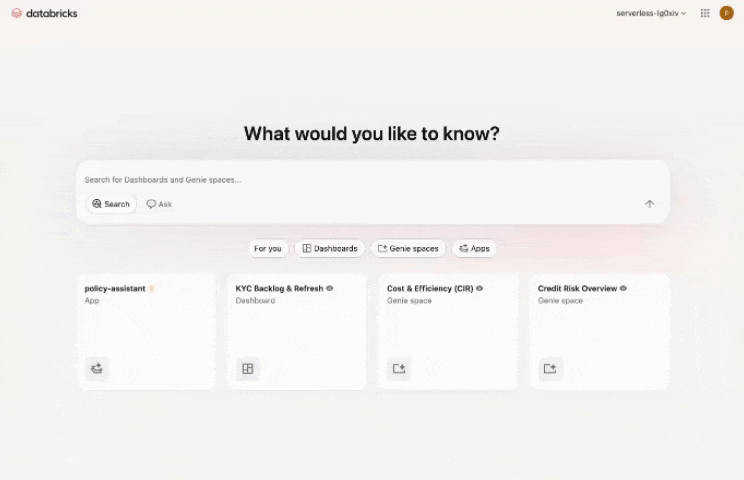Open Cost & Efficiency (CIR) title

point(430,288)
